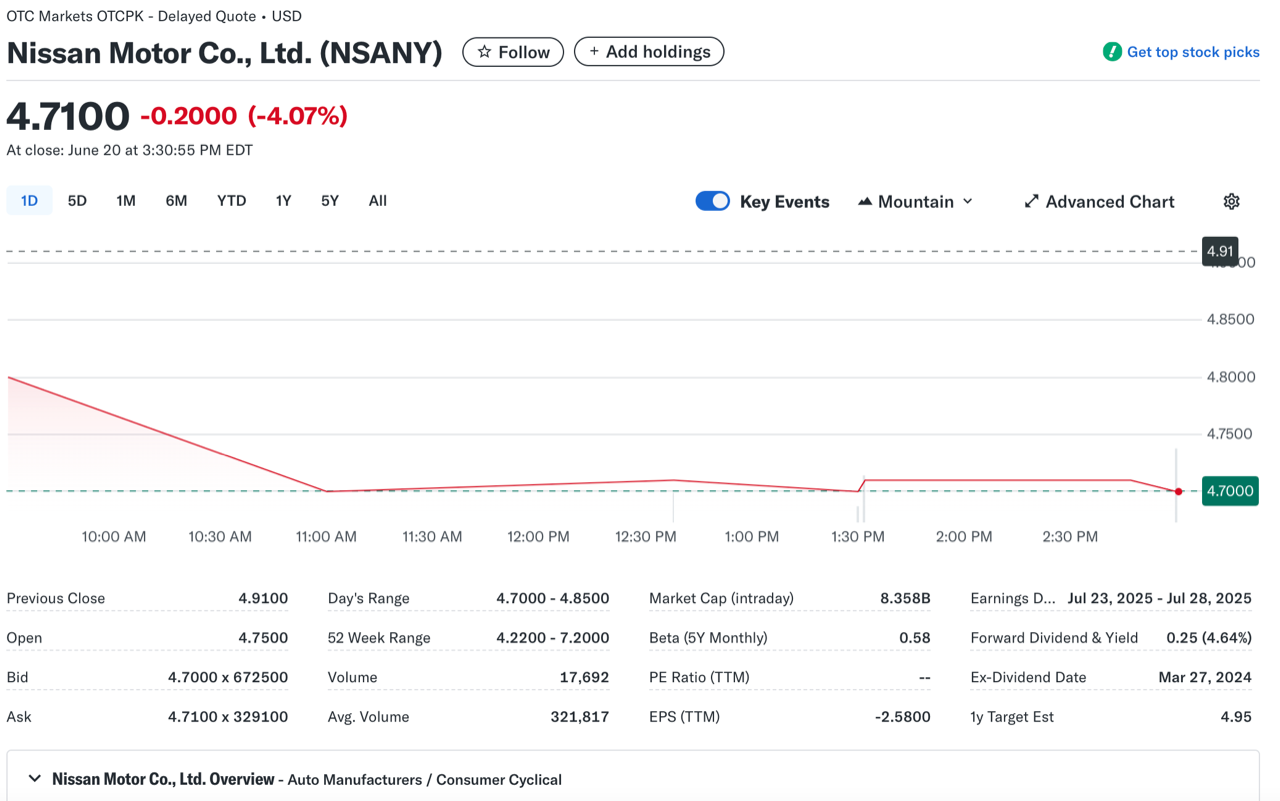
Task: Select the 6M time range tab
Action: [176, 201]
